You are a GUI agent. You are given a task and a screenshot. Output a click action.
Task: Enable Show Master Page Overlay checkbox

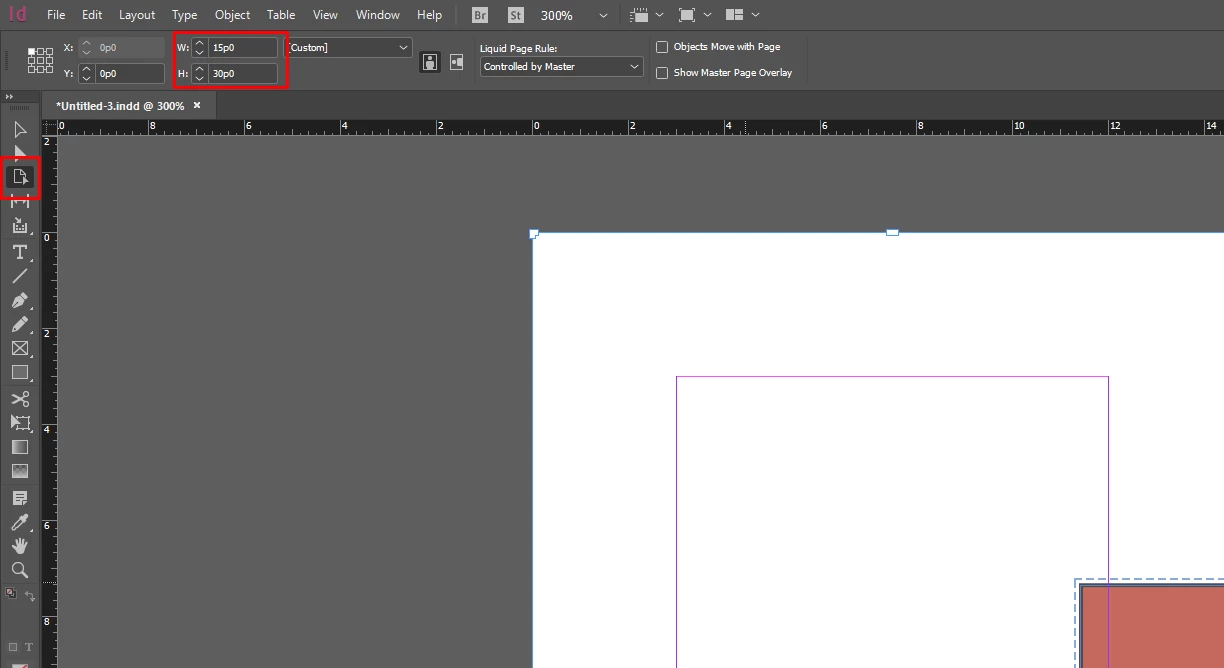click(662, 73)
